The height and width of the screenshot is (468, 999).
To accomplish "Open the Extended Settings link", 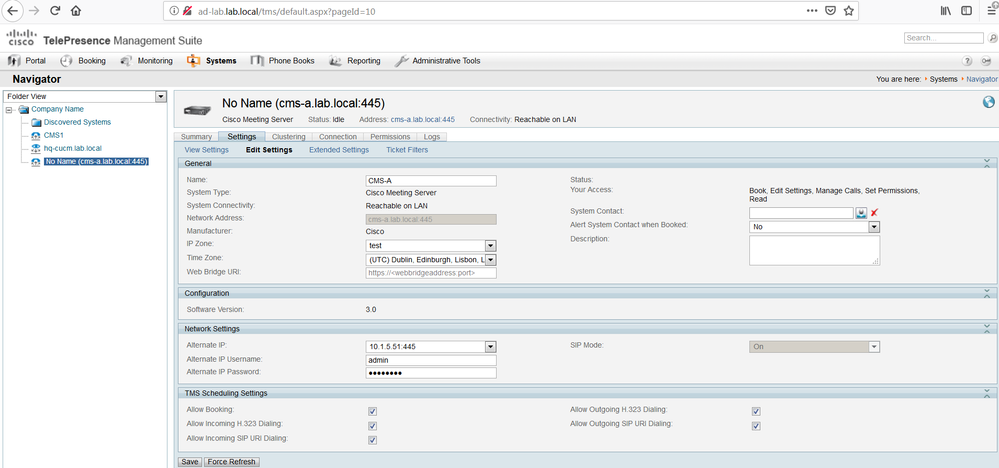I will pos(339,150).
